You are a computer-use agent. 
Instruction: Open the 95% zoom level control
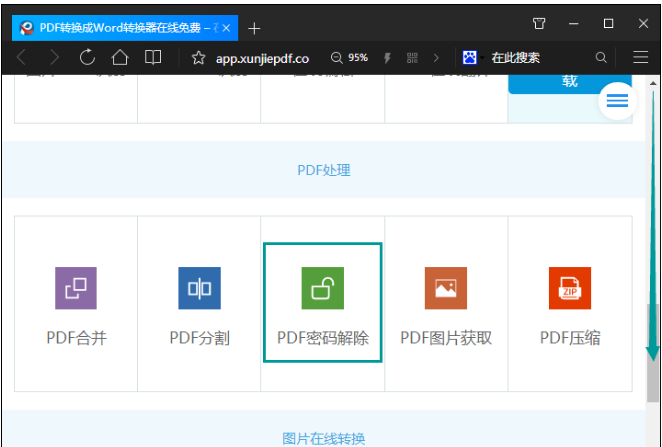pyautogui.click(x=350, y=58)
